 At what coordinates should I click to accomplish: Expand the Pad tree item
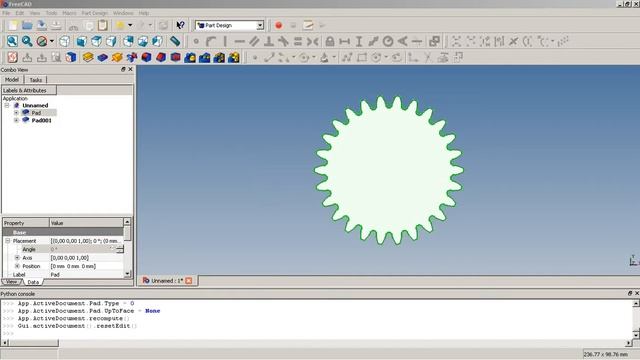click(16, 113)
